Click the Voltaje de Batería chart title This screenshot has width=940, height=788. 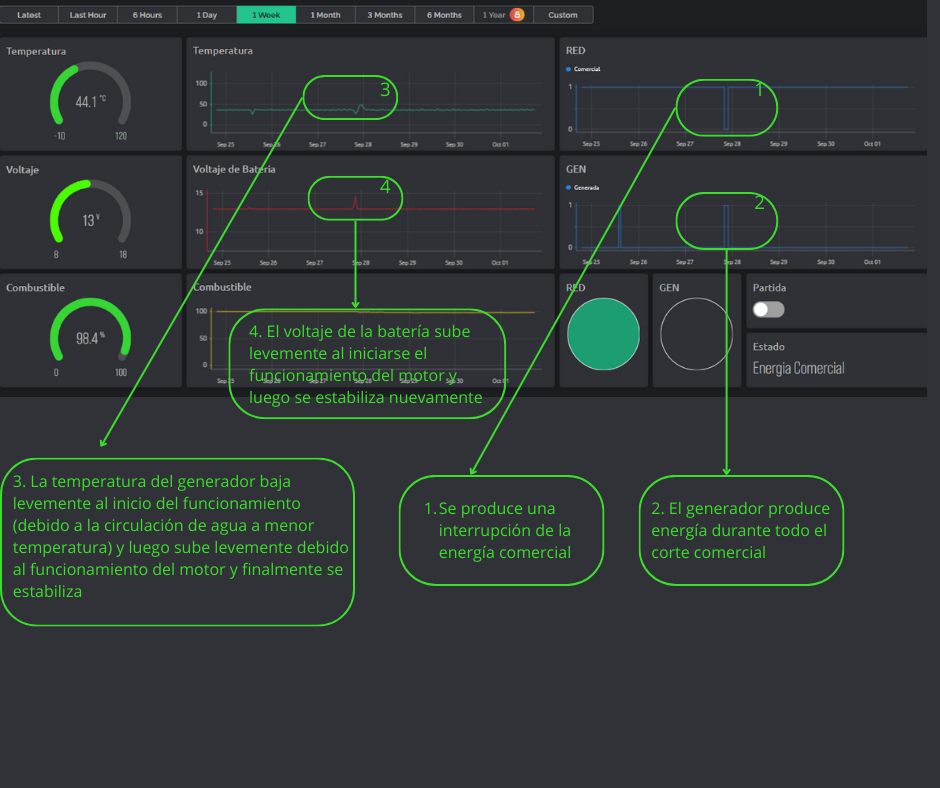[234, 169]
